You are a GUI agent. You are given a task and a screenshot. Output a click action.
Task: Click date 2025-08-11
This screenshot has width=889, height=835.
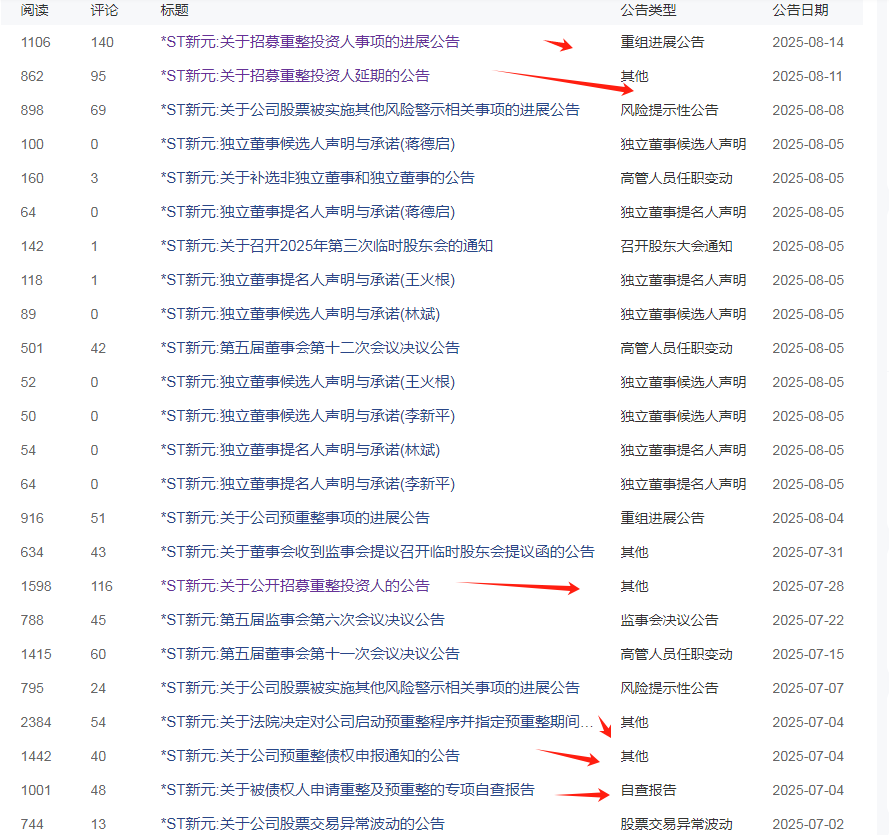[x=807, y=77]
